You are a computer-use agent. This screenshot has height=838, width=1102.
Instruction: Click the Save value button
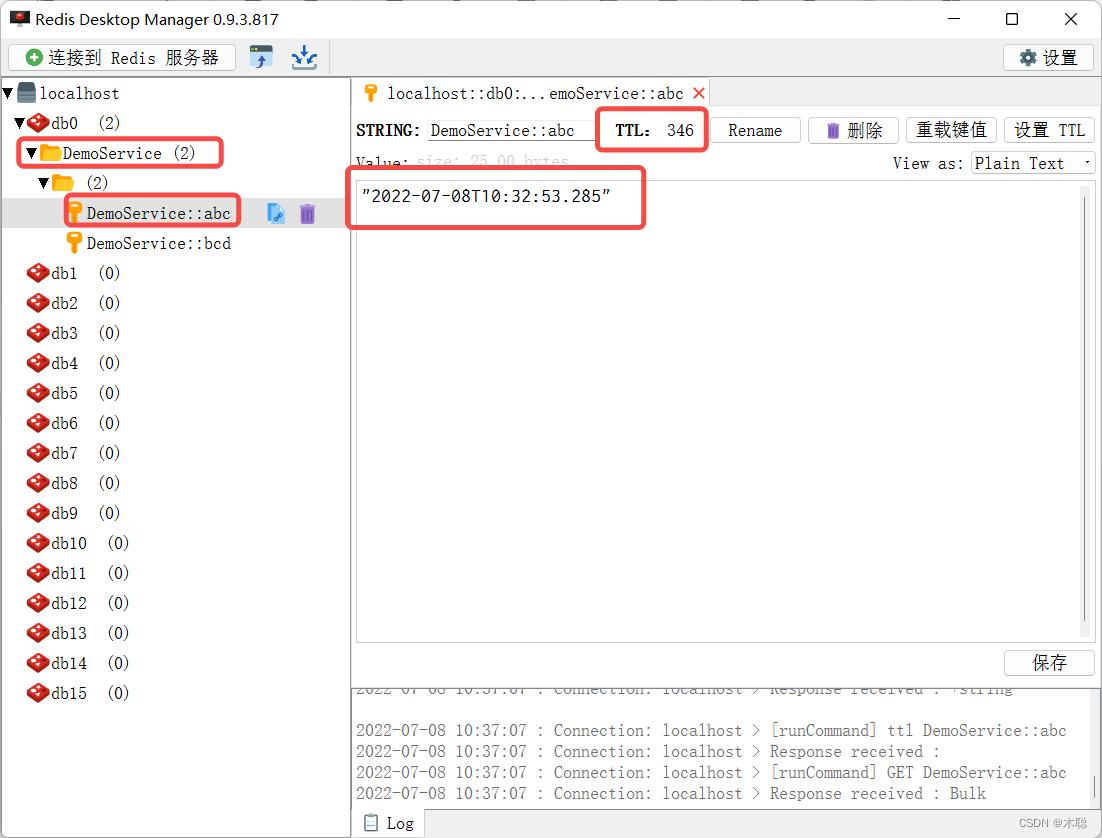tap(1049, 662)
